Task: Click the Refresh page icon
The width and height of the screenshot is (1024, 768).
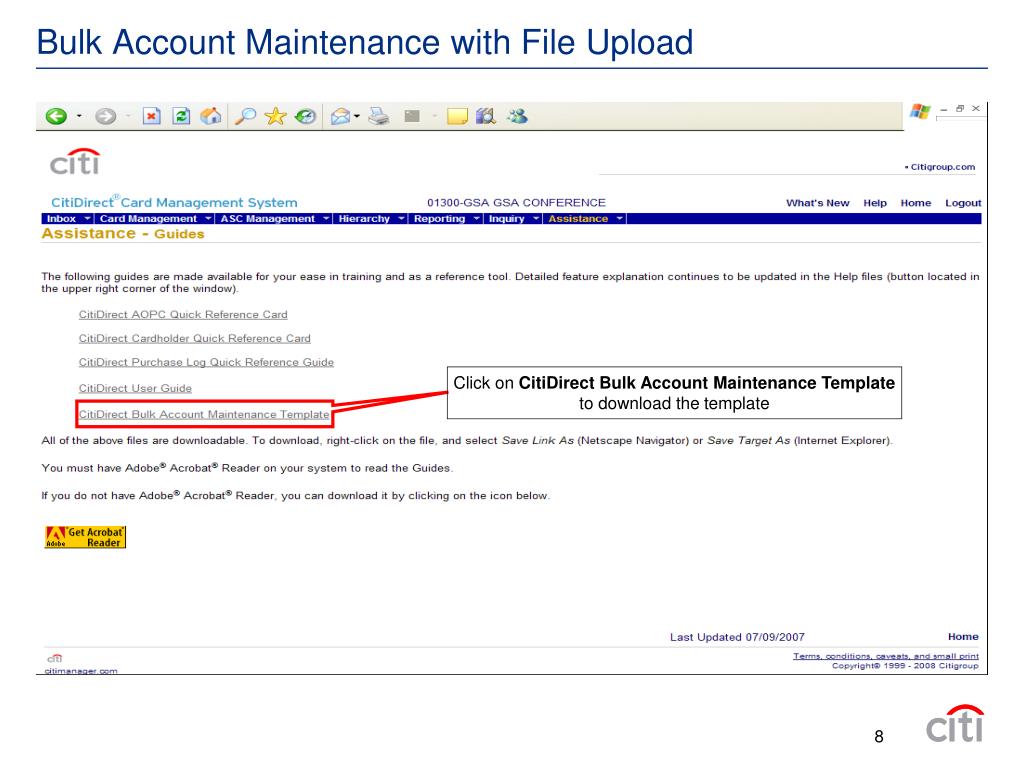Action: pos(181,116)
